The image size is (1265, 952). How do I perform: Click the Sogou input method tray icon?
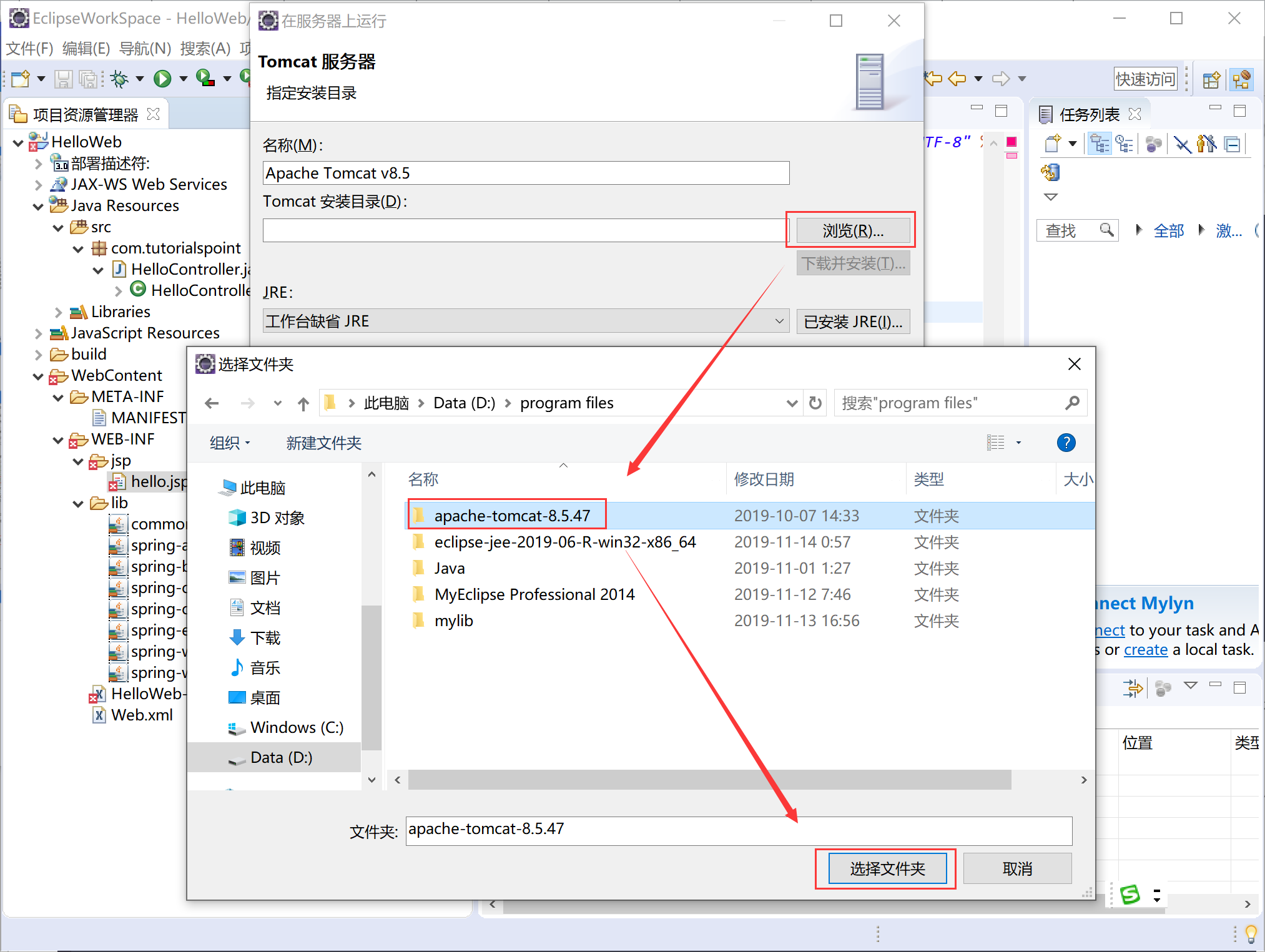click(1130, 895)
